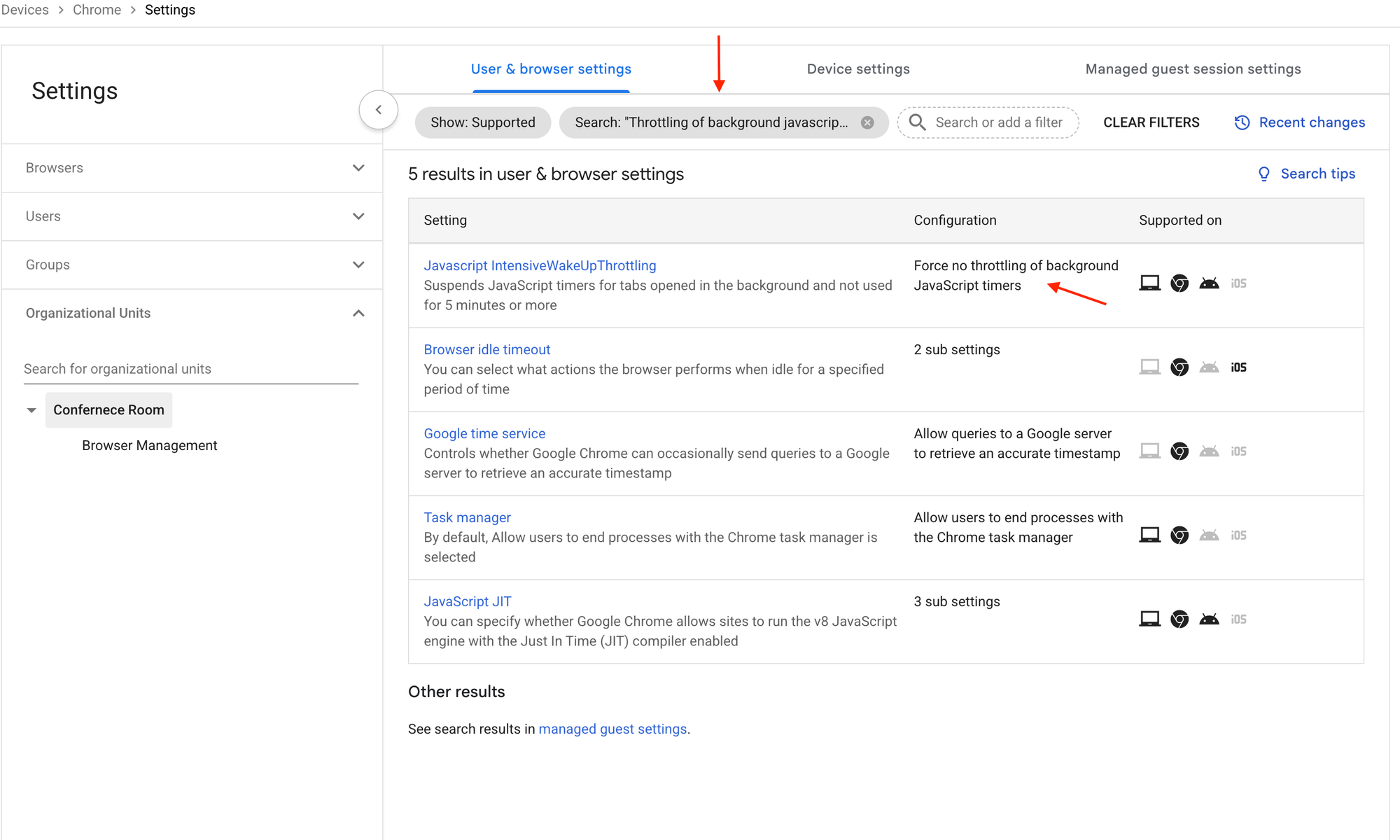Open the JavaScript JIT setting

click(x=468, y=601)
